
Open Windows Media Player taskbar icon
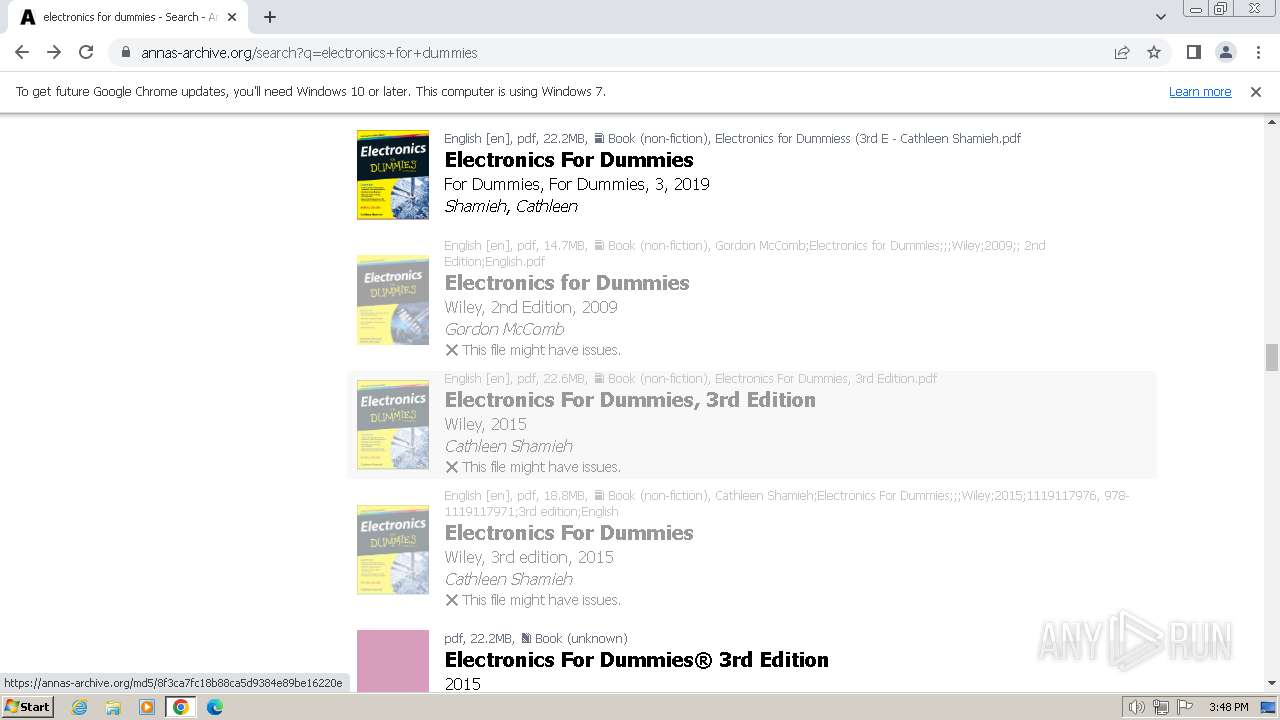[x=147, y=707]
